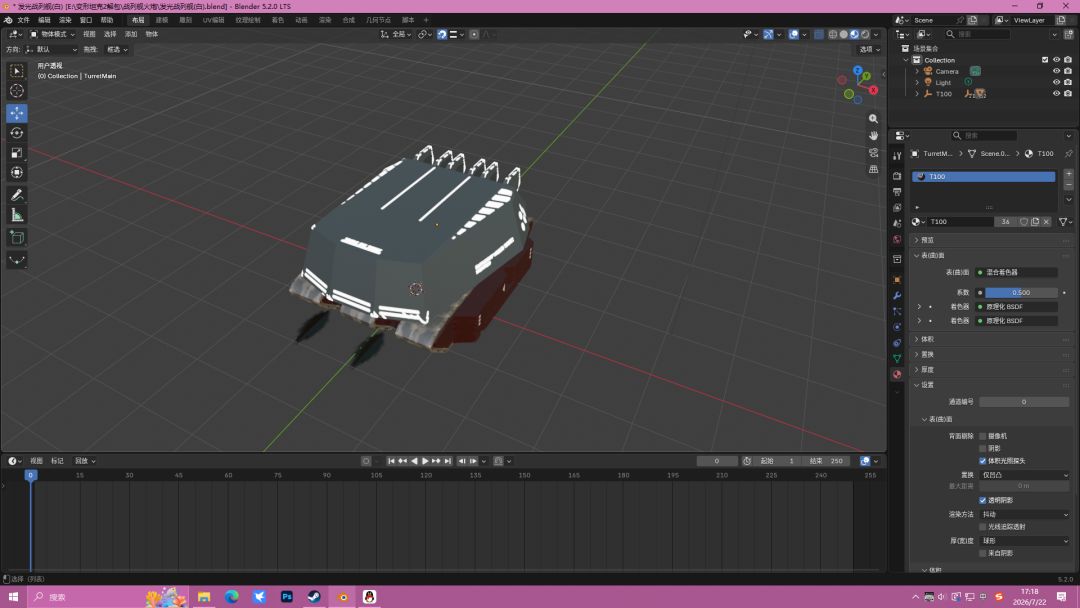The width and height of the screenshot is (1080, 608).
Task: Select the Annotate pencil tool
Action: coord(17,196)
